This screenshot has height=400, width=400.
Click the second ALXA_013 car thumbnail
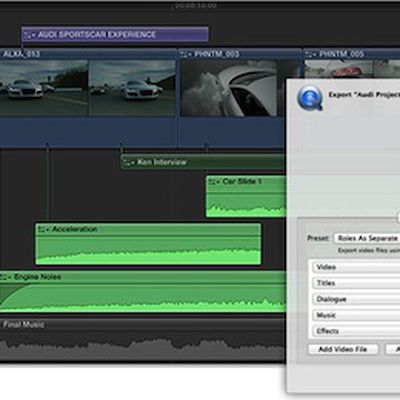[x=132, y=88]
